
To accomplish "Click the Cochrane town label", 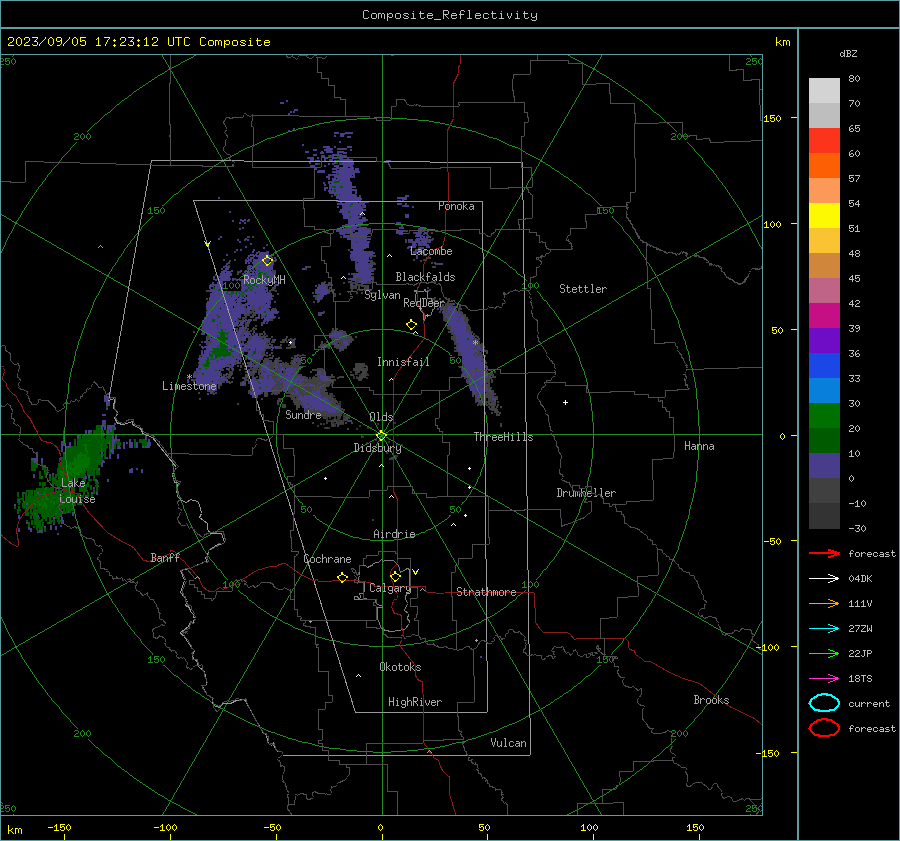I will click(327, 559).
